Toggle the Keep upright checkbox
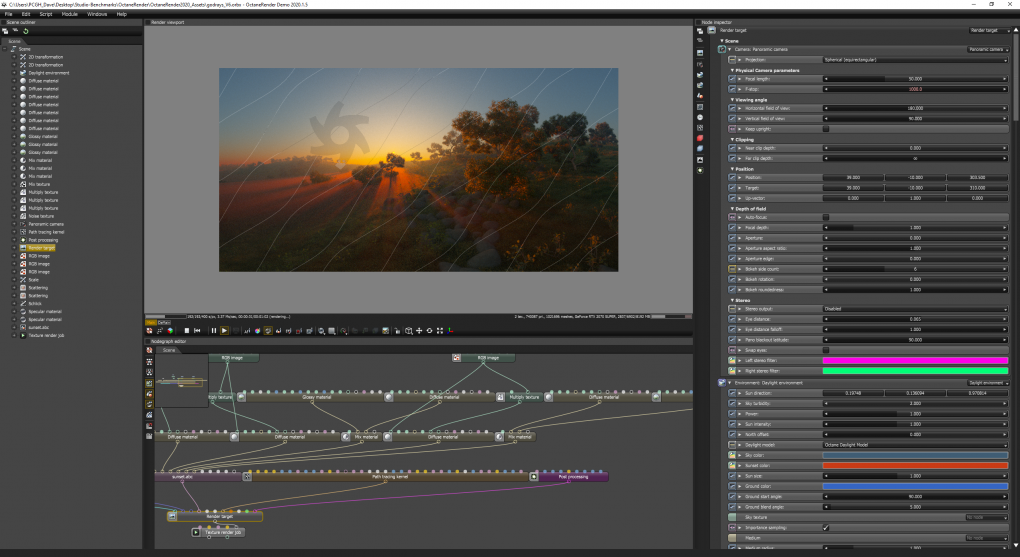The image size is (1020, 557). (x=826, y=129)
